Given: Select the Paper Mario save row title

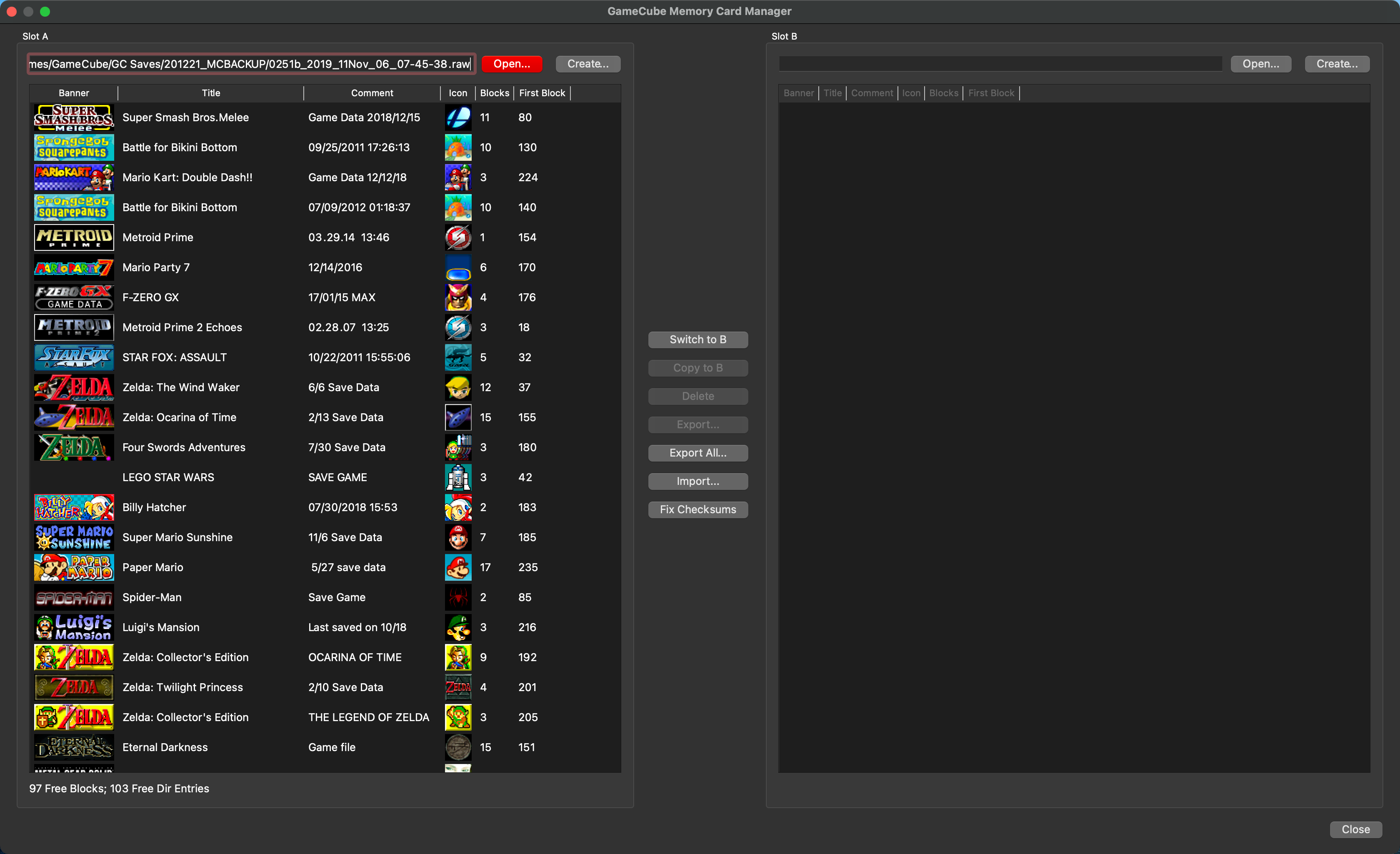Looking at the screenshot, I should pyautogui.click(x=153, y=567).
